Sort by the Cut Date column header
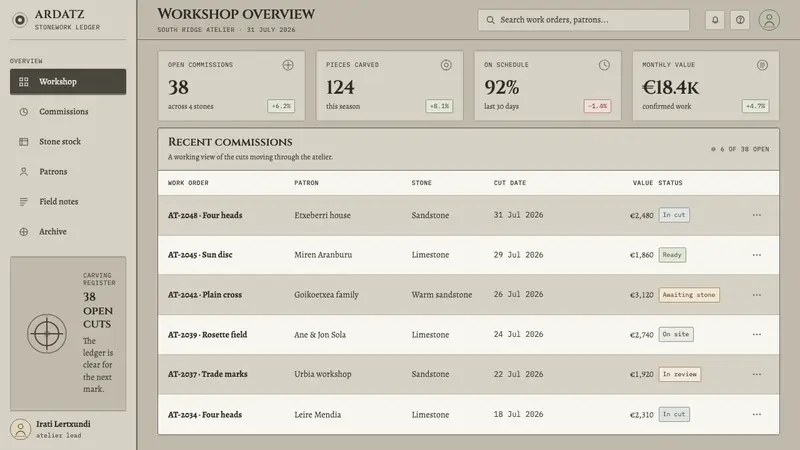Image resolution: width=800 pixels, height=450 pixels. click(510, 183)
